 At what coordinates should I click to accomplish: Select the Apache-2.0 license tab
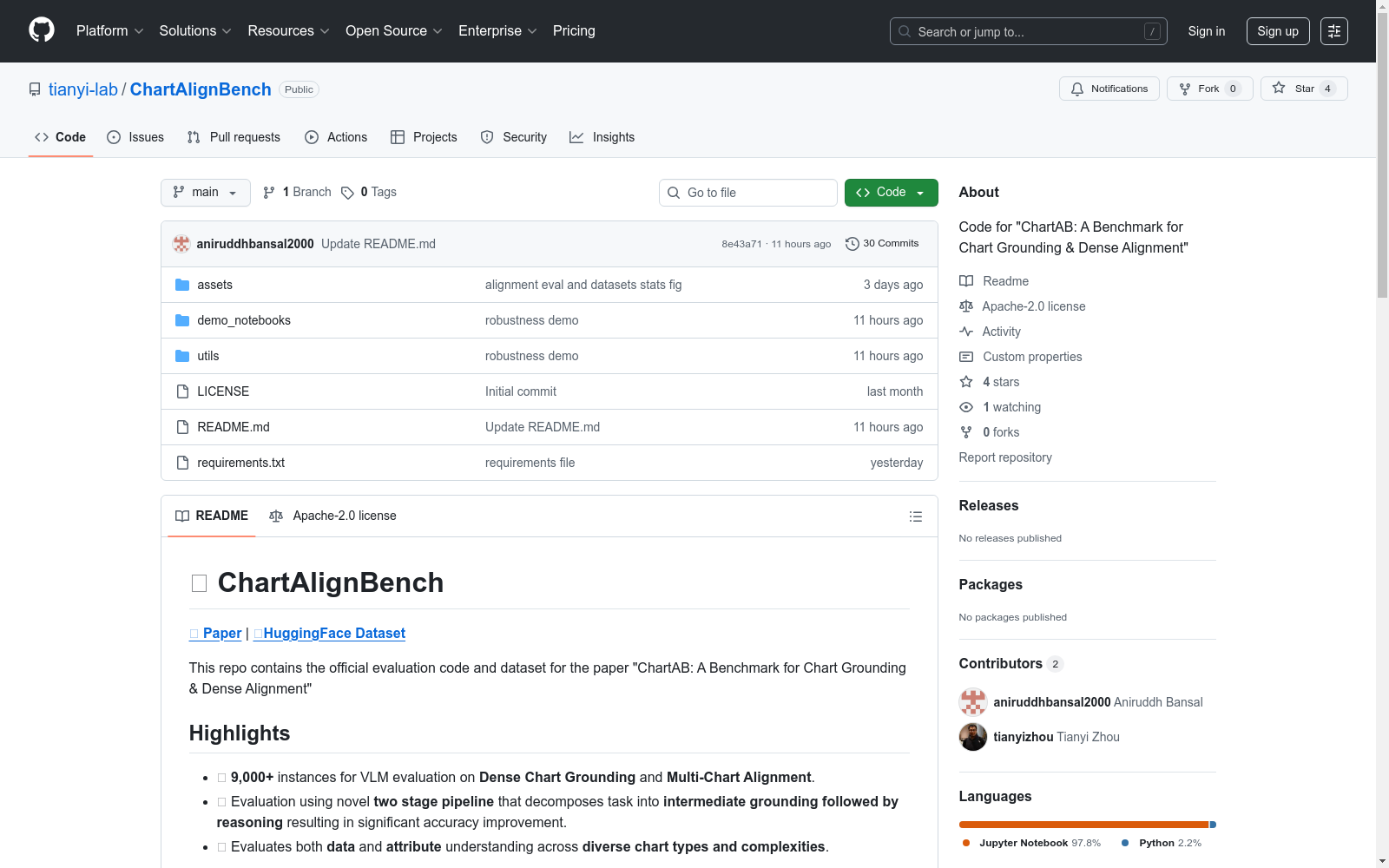coord(333,516)
